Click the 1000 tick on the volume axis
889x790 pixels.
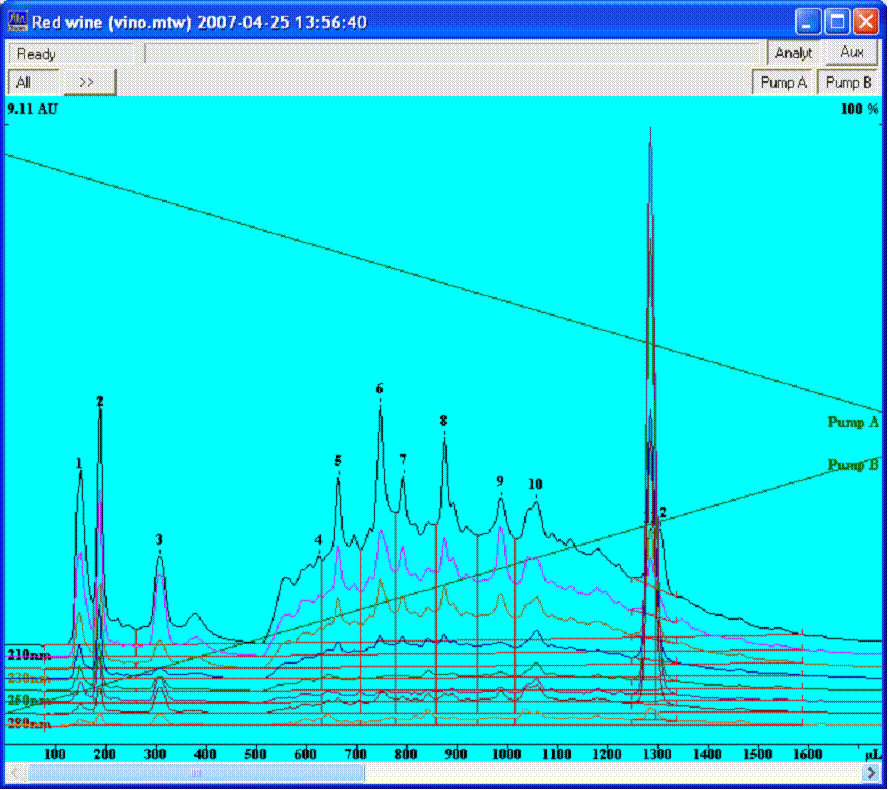click(506, 754)
